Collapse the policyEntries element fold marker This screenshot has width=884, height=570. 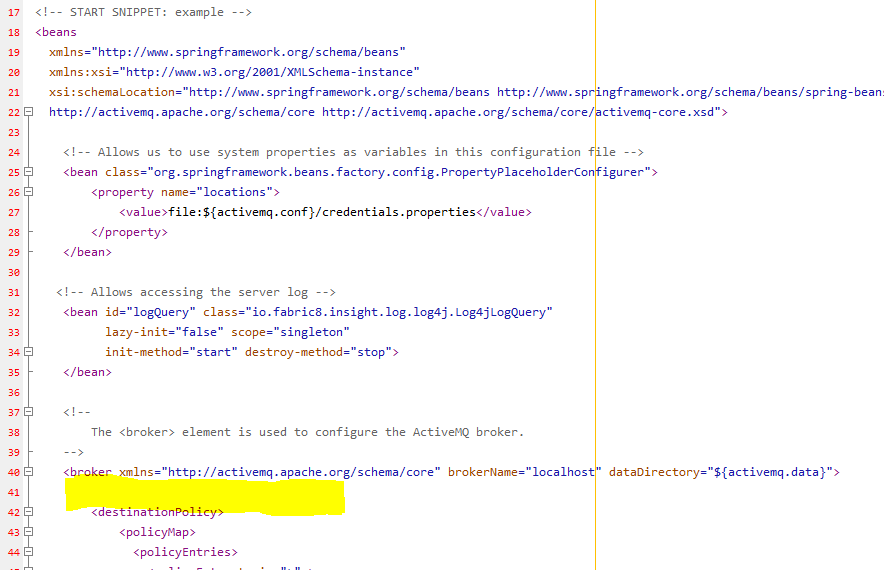coord(28,552)
